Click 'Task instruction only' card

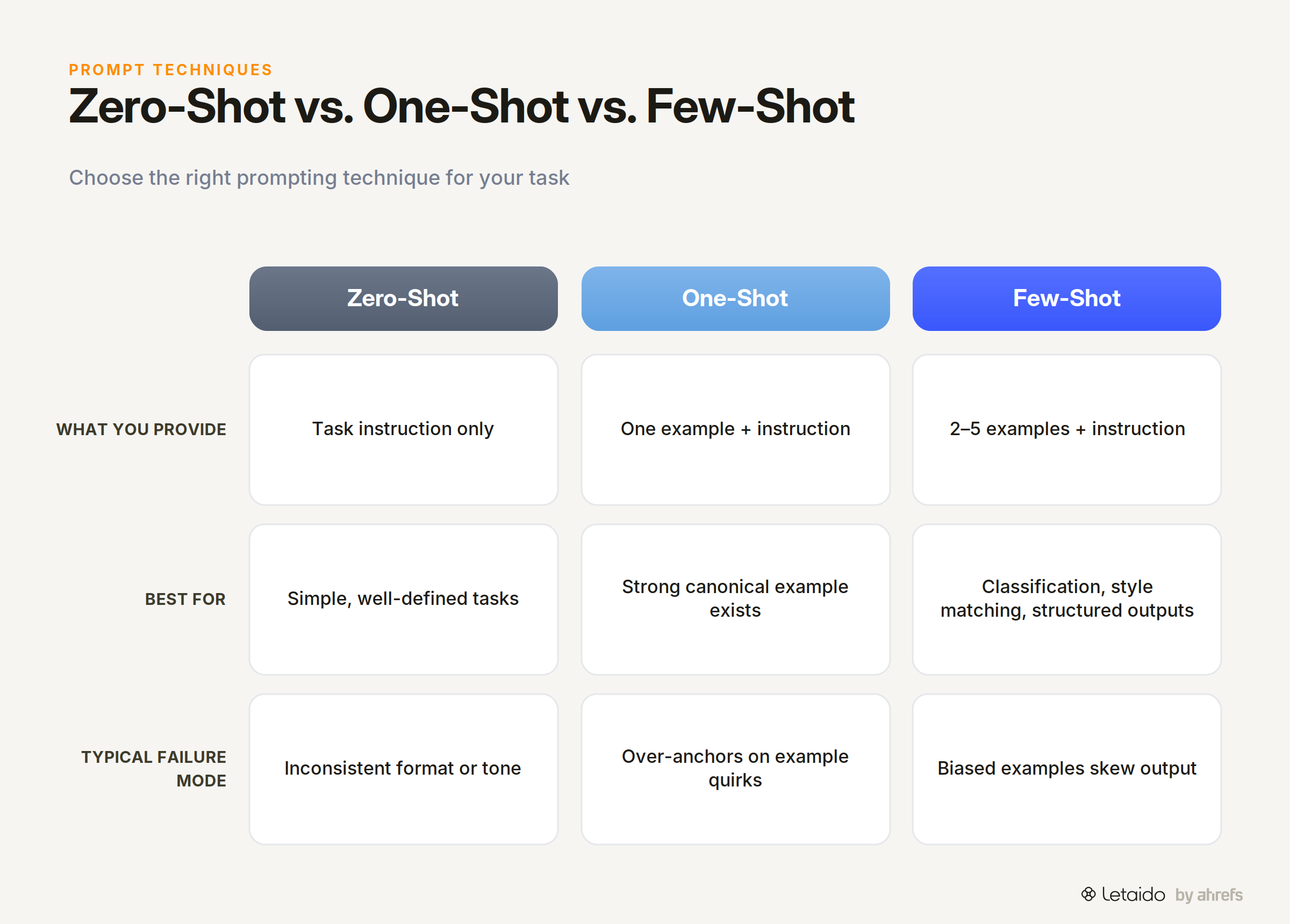pos(403,429)
